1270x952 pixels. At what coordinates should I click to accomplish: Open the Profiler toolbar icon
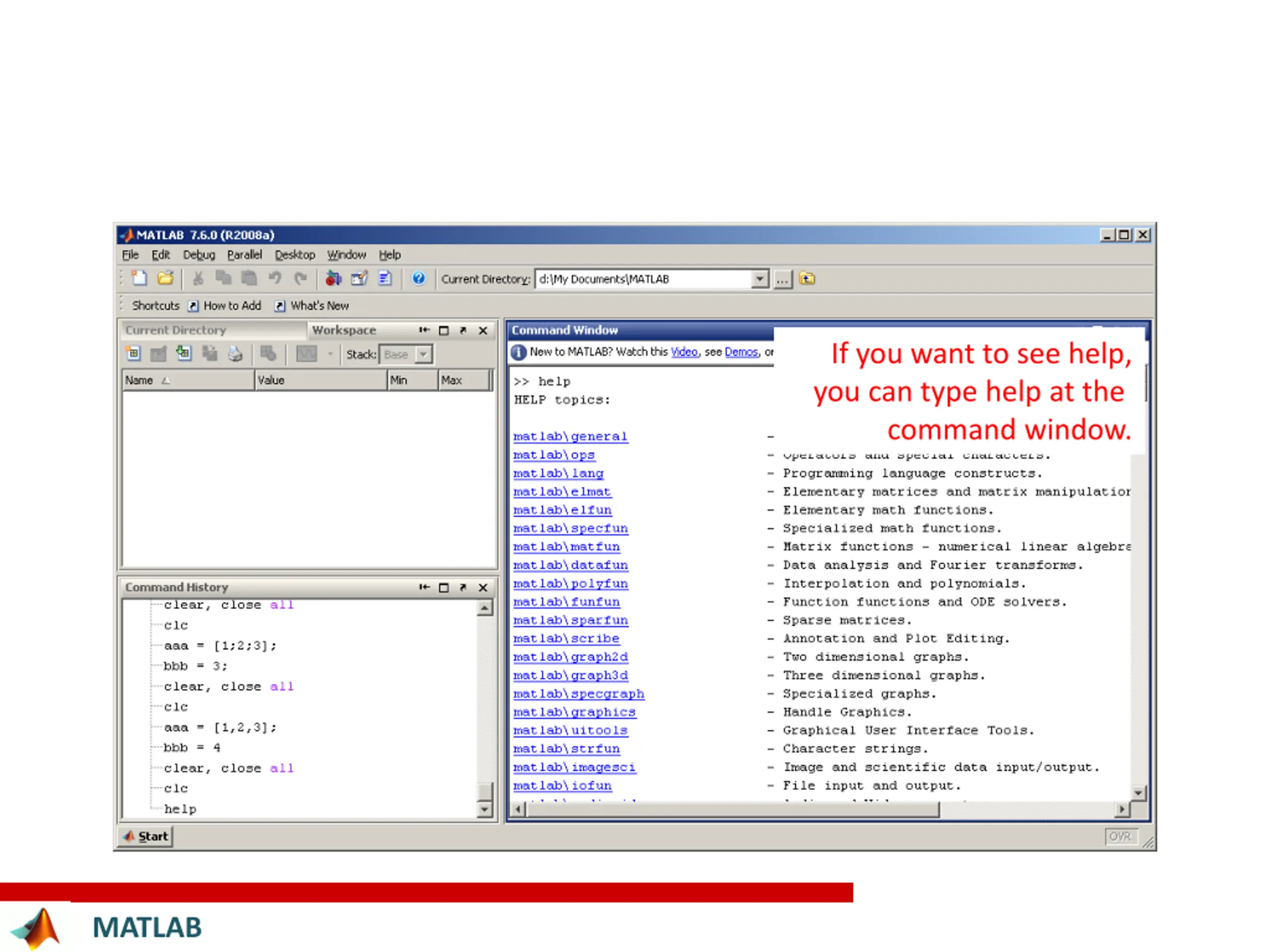pyautogui.click(x=384, y=278)
